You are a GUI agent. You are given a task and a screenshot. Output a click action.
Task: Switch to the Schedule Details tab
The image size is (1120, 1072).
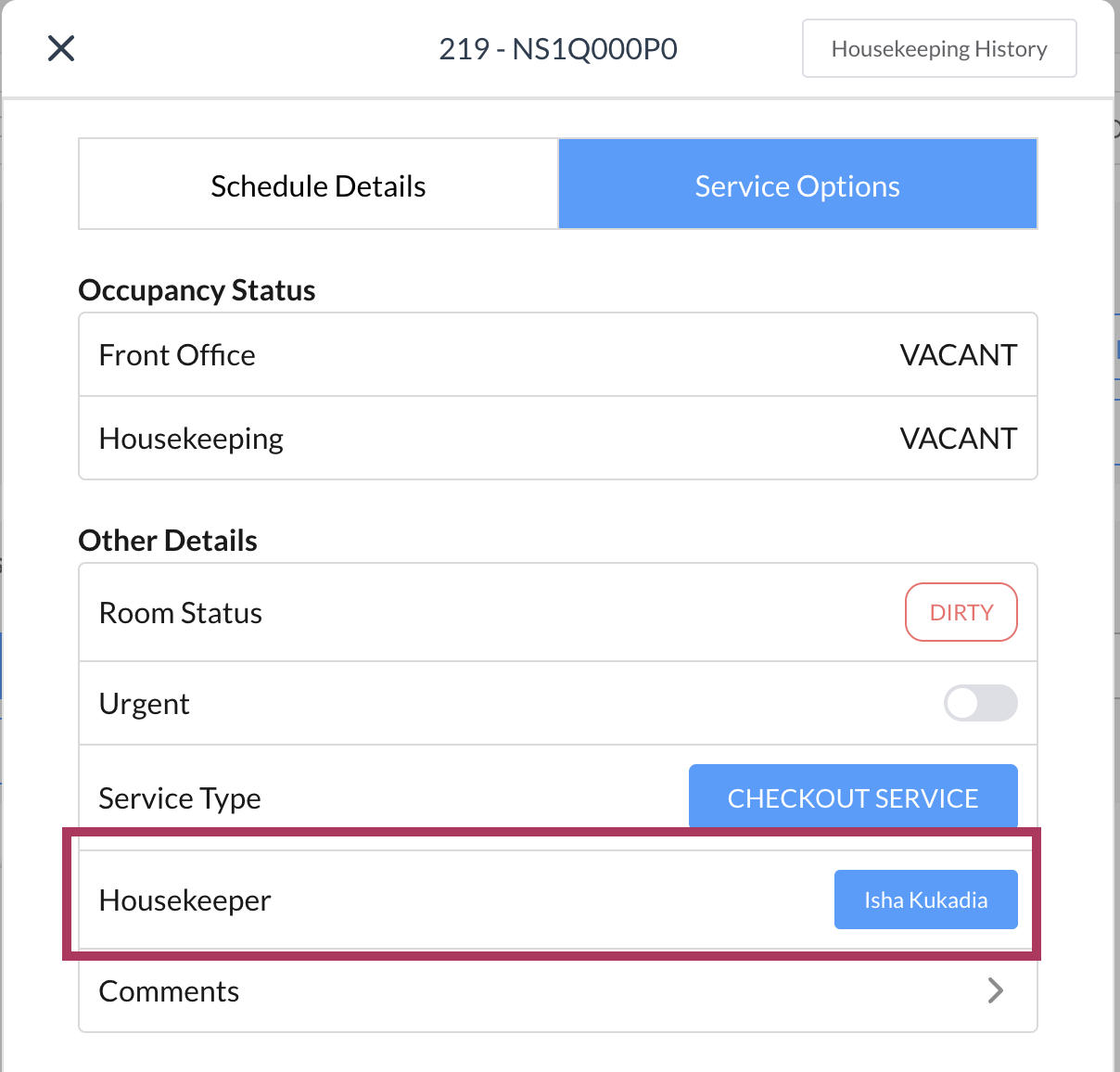tap(318, 185)
